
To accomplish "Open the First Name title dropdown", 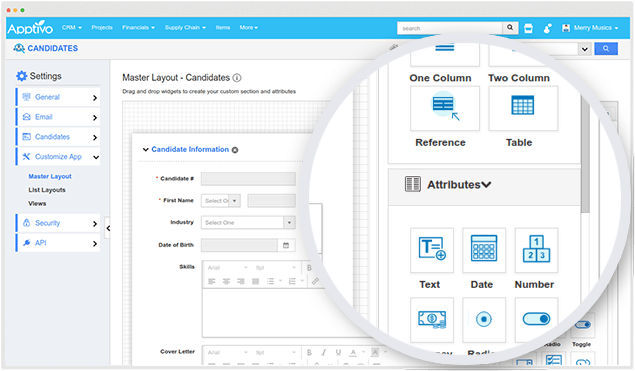I will point(234,200).
